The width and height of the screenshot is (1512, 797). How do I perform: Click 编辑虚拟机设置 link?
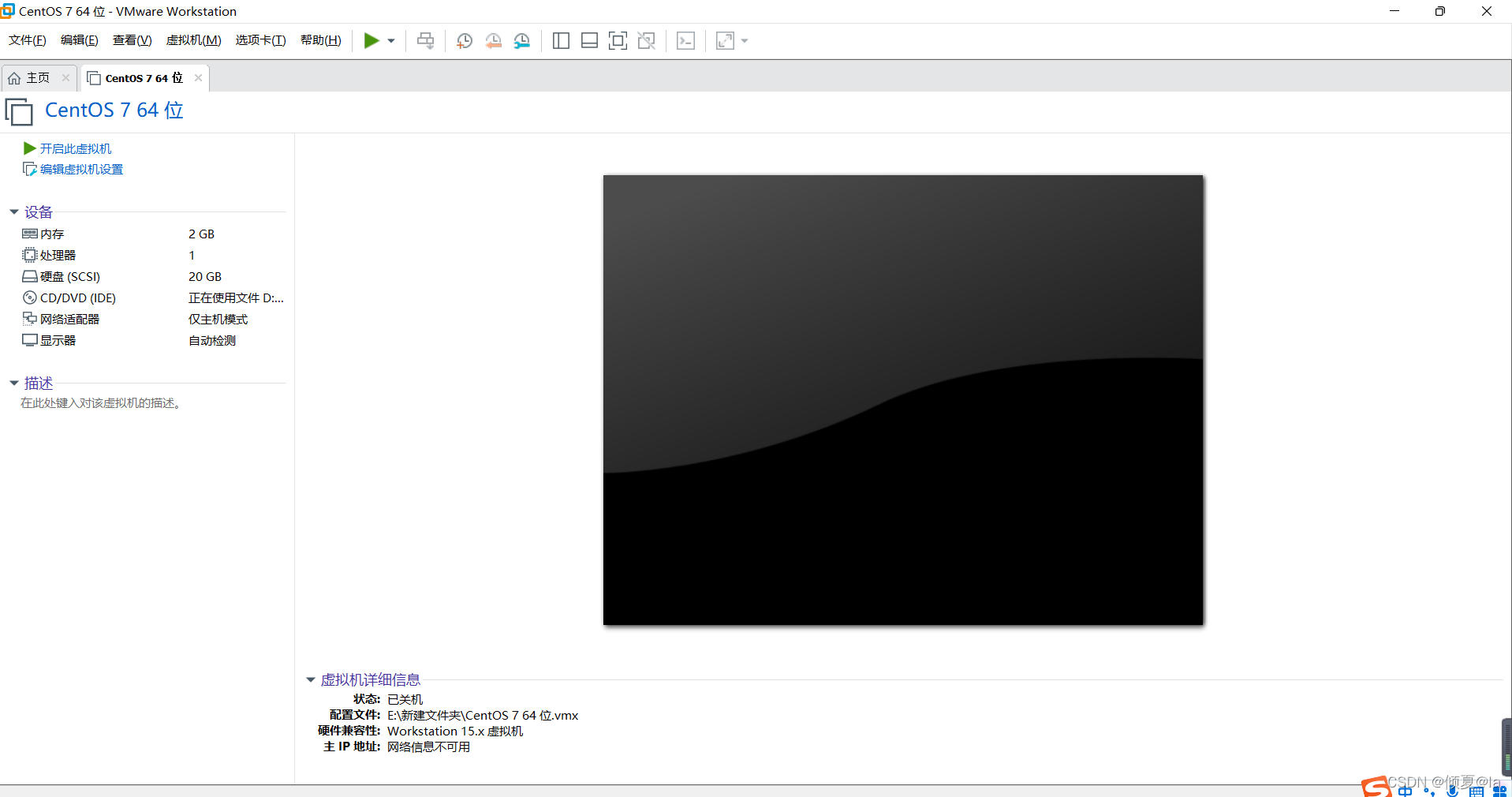click(82, 169)
